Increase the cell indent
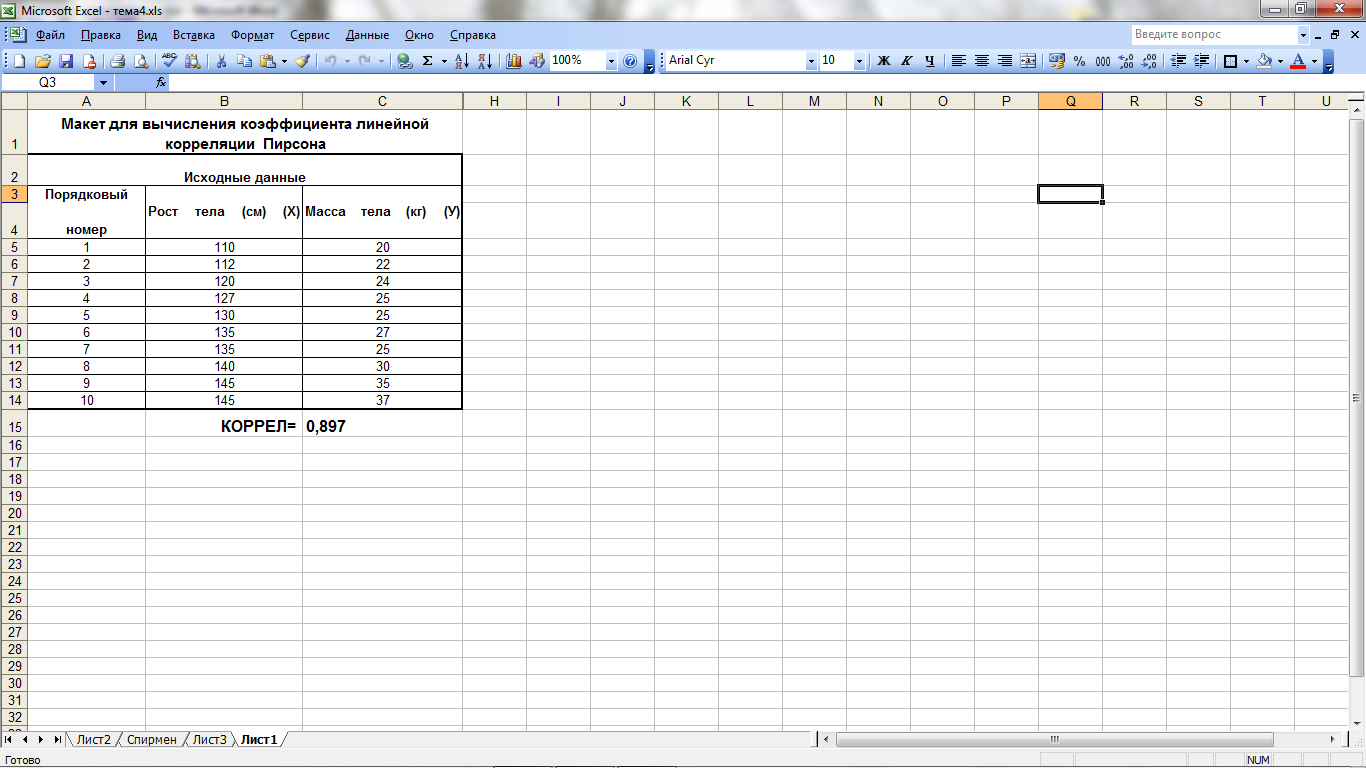Screen dimensions: 1366x768 coord(1201,61)
